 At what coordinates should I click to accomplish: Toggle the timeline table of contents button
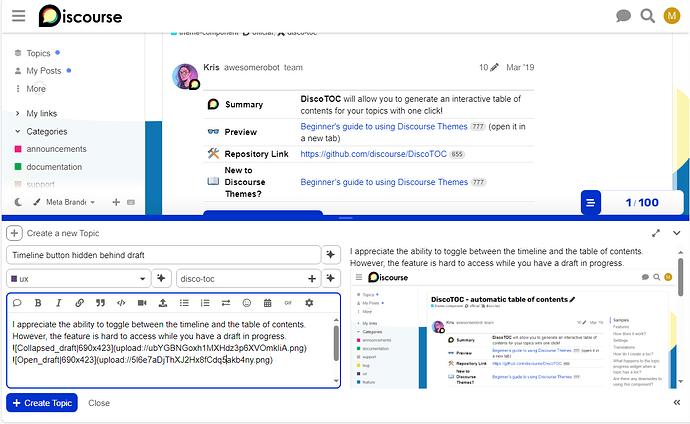tap(591, 203)
